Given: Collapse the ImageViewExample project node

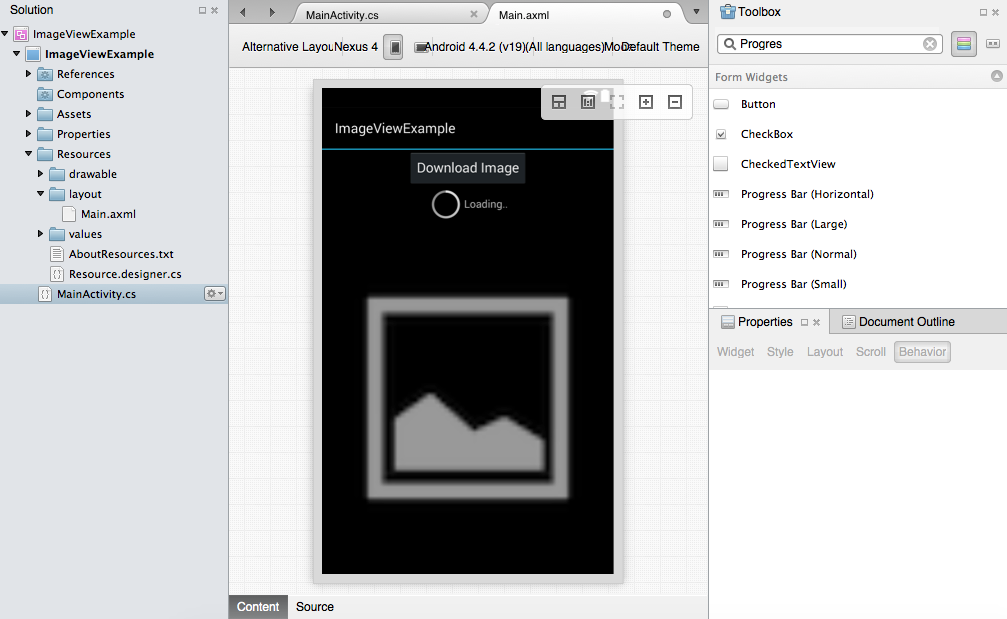Looking at the screenshot, I should [17, 53].
